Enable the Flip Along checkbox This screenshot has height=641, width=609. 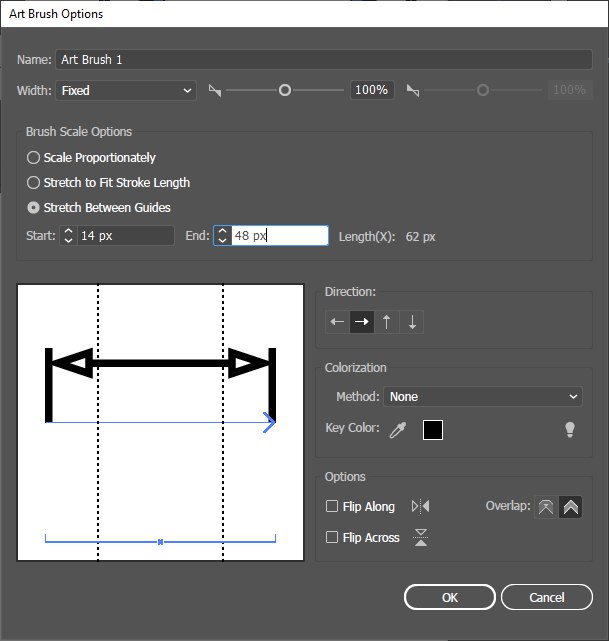[332, 507]
